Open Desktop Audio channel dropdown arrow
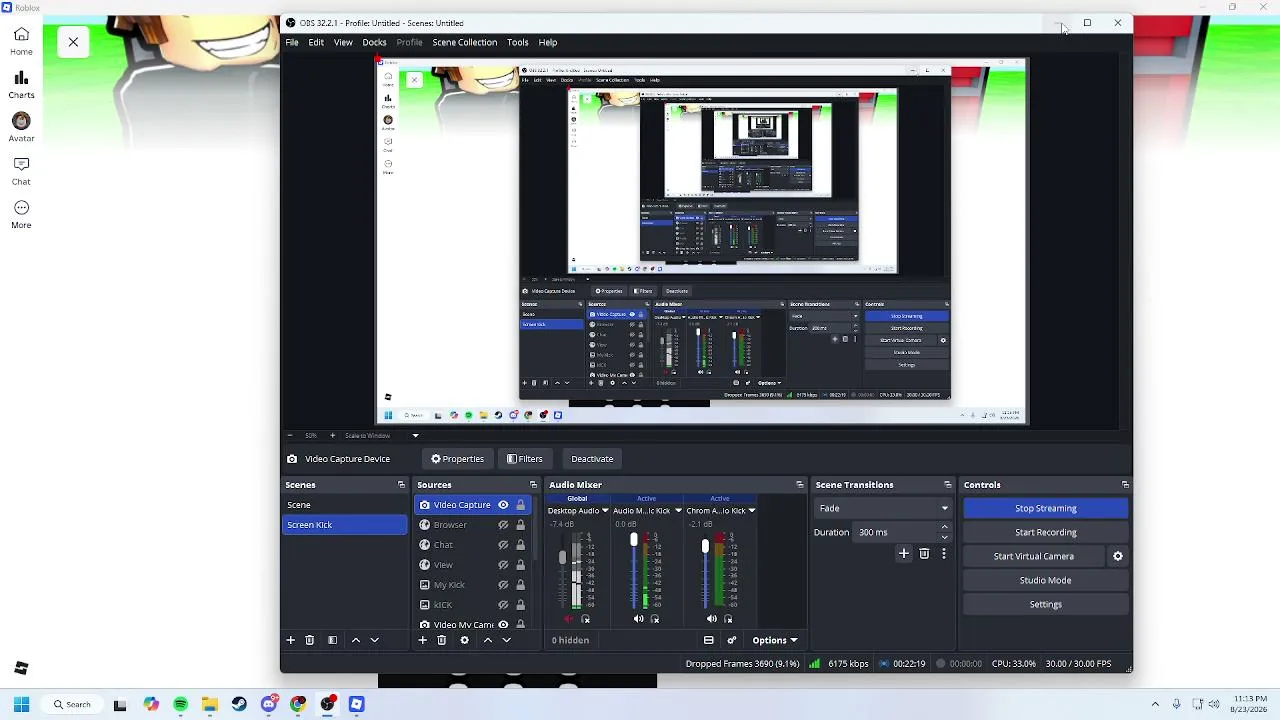The height and width of the screenshot is (720, 1280). [605, 511]
